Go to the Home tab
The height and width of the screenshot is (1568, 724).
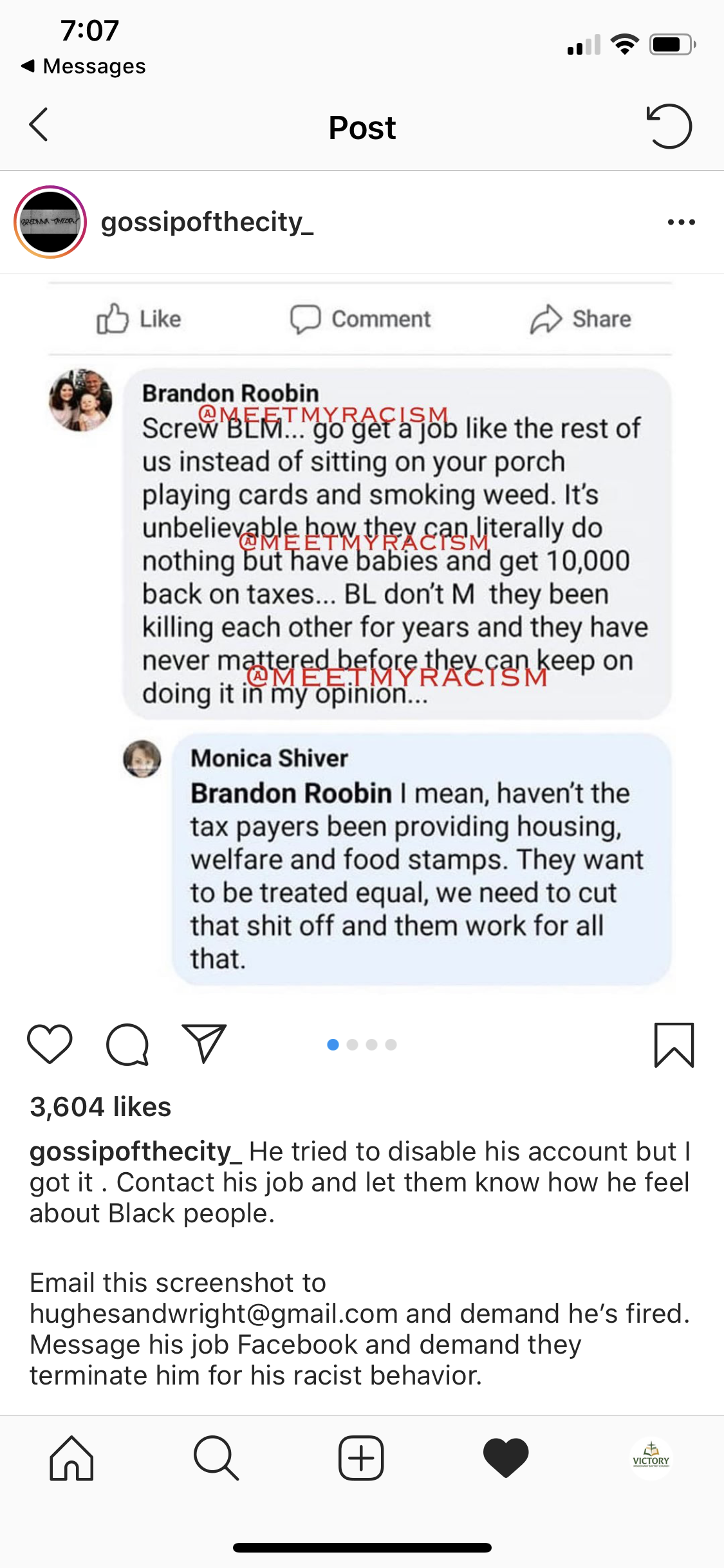tap(71, 1458)
